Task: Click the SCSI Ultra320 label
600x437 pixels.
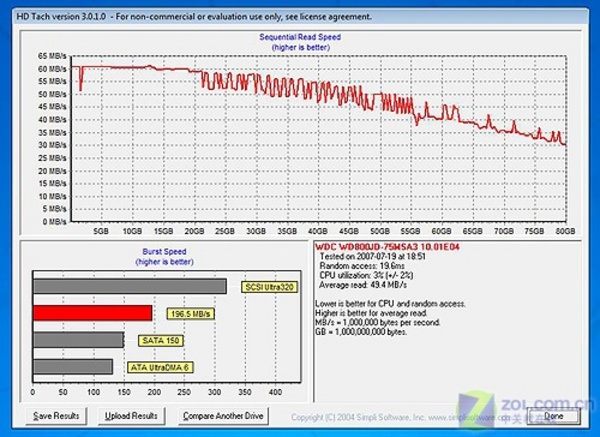Action: coord(269,287)
